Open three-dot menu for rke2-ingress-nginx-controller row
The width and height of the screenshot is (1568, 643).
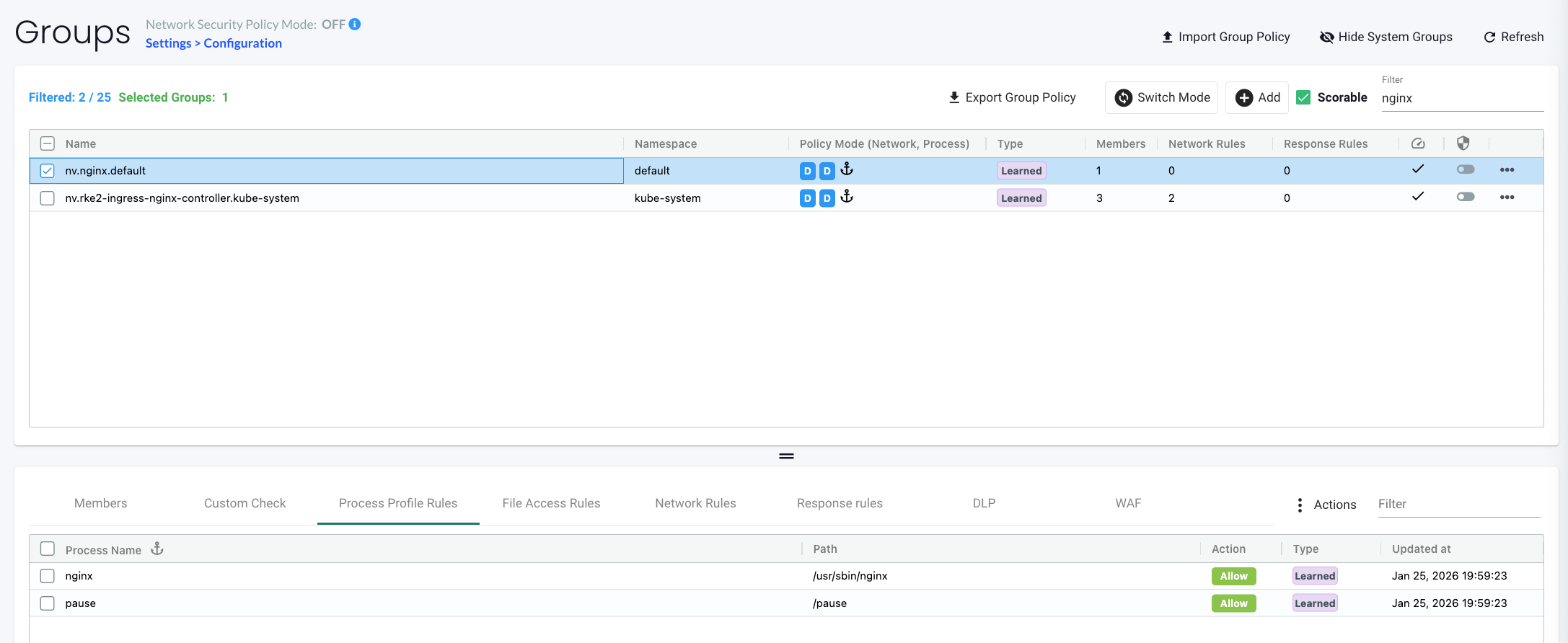tap(1507, 198)
